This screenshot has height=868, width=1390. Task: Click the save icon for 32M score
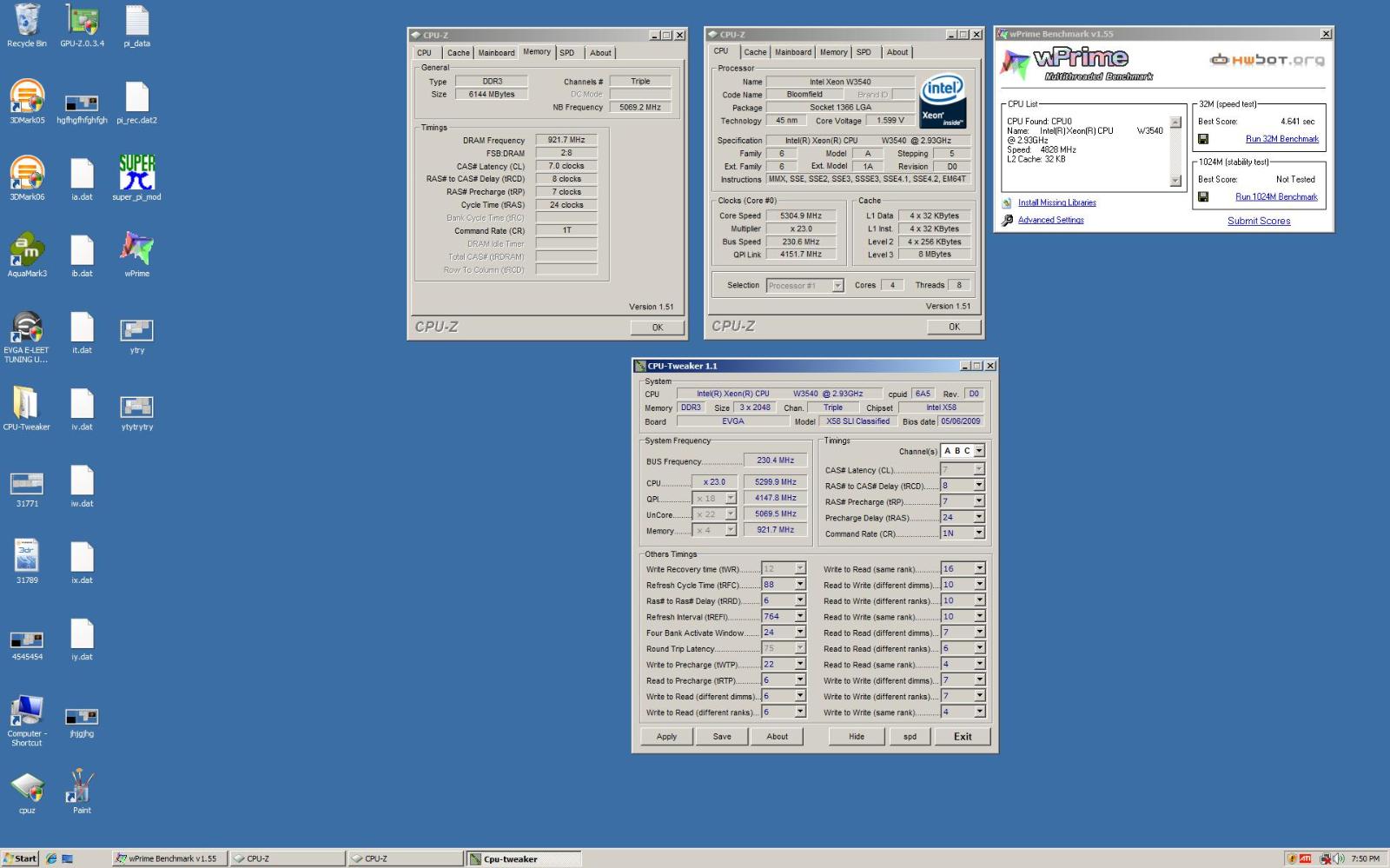click(1203, 138)
